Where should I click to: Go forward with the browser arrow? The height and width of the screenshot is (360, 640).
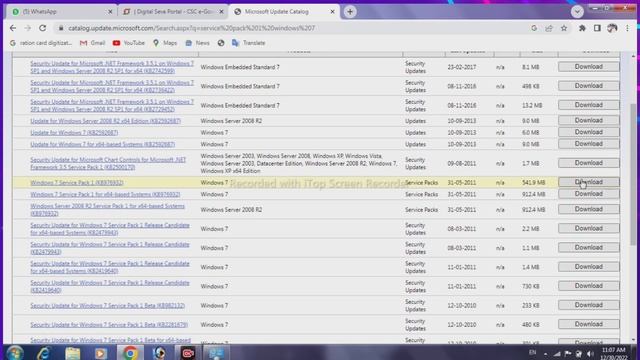point(27,28)
